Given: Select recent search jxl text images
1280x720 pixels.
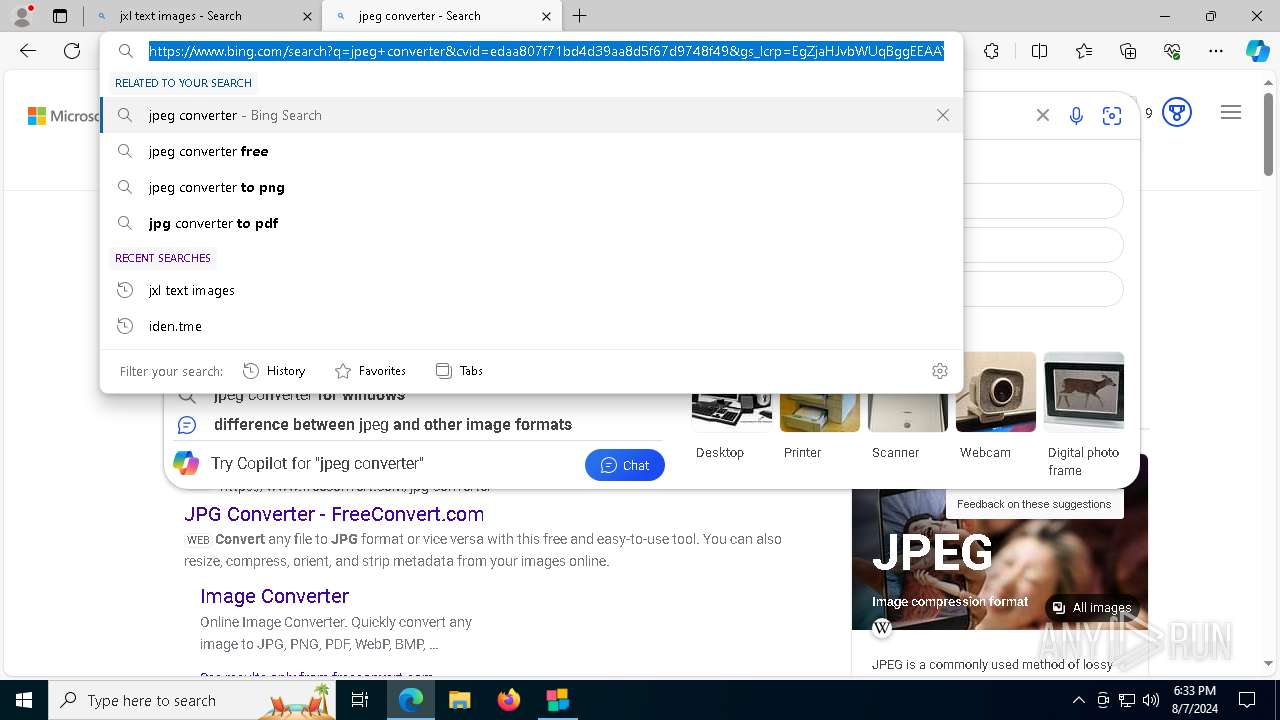Looking at the screenshot, I should tap(531, 290).
